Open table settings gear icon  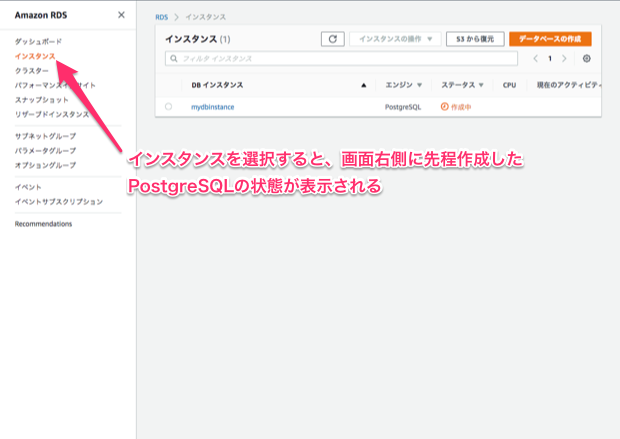pyautogui.click(x=586, y=59)
